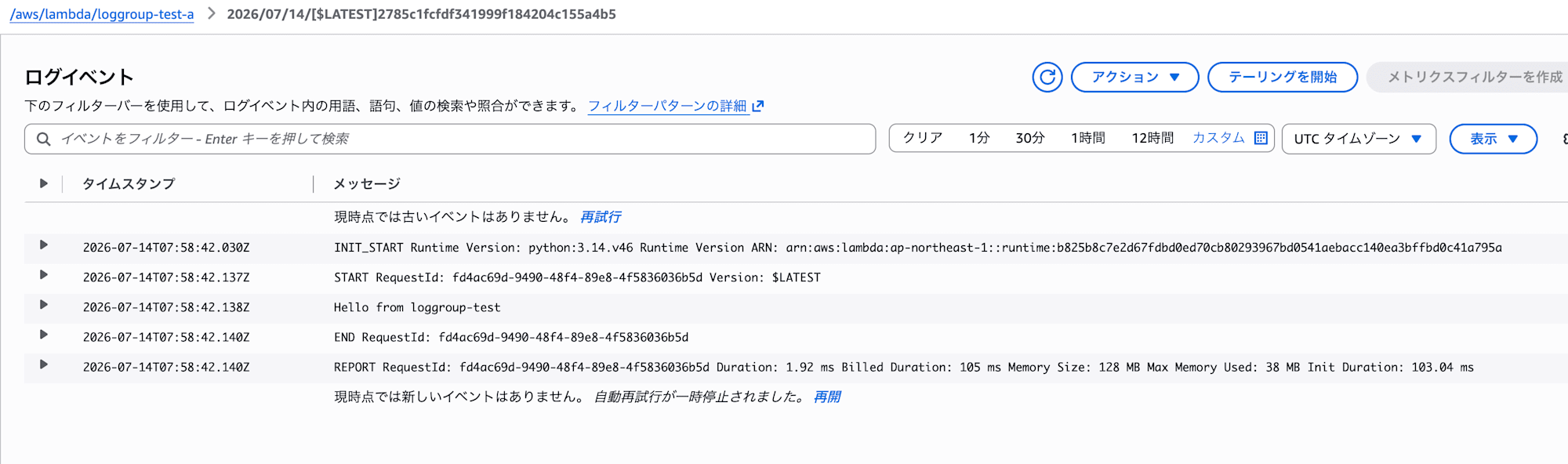Click the テーリングを開始 button
Image resolution: width=1568 pixels, height=464 pixels.
(1283, 77)
